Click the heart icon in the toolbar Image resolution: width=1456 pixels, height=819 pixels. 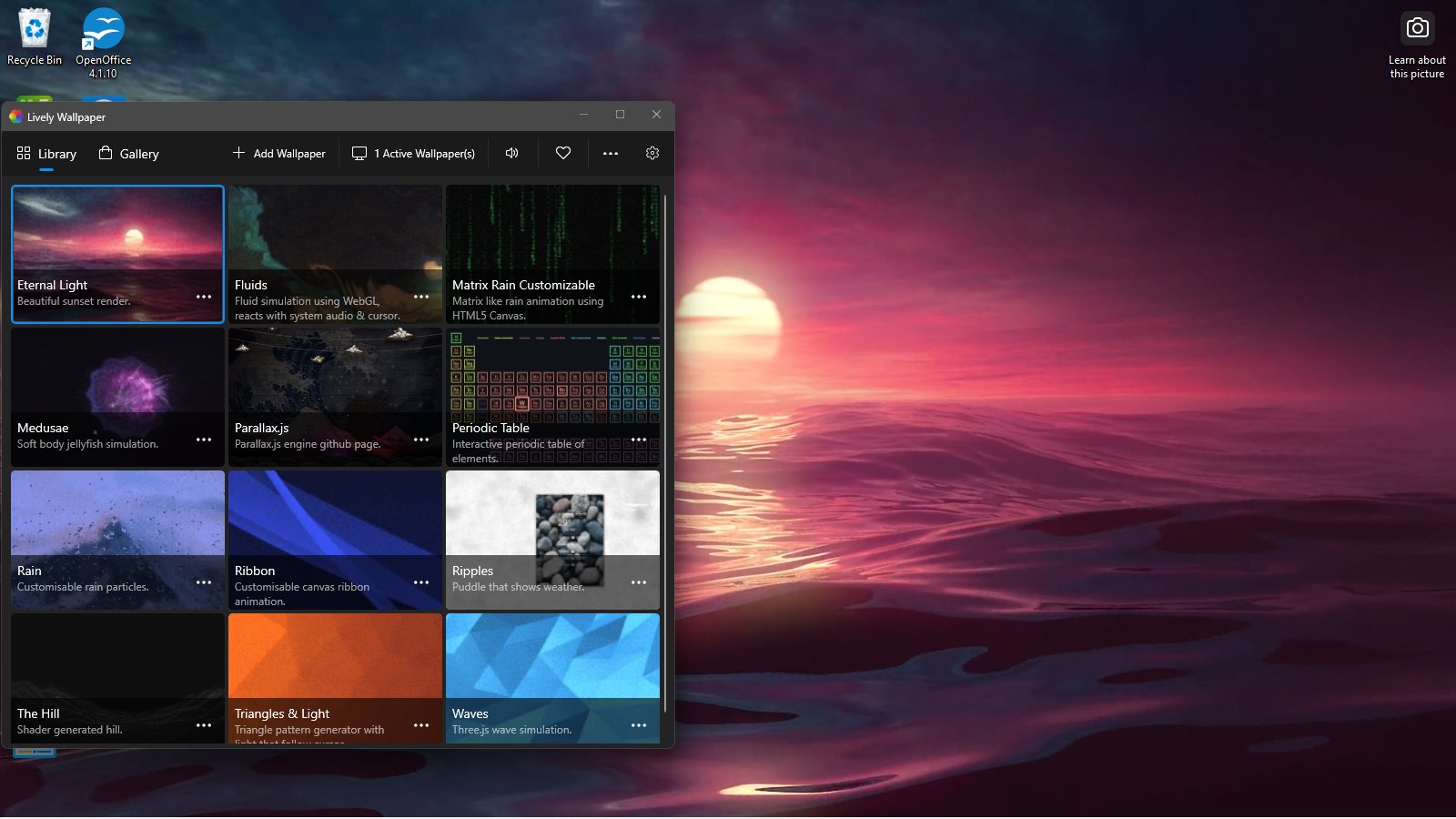563,153
